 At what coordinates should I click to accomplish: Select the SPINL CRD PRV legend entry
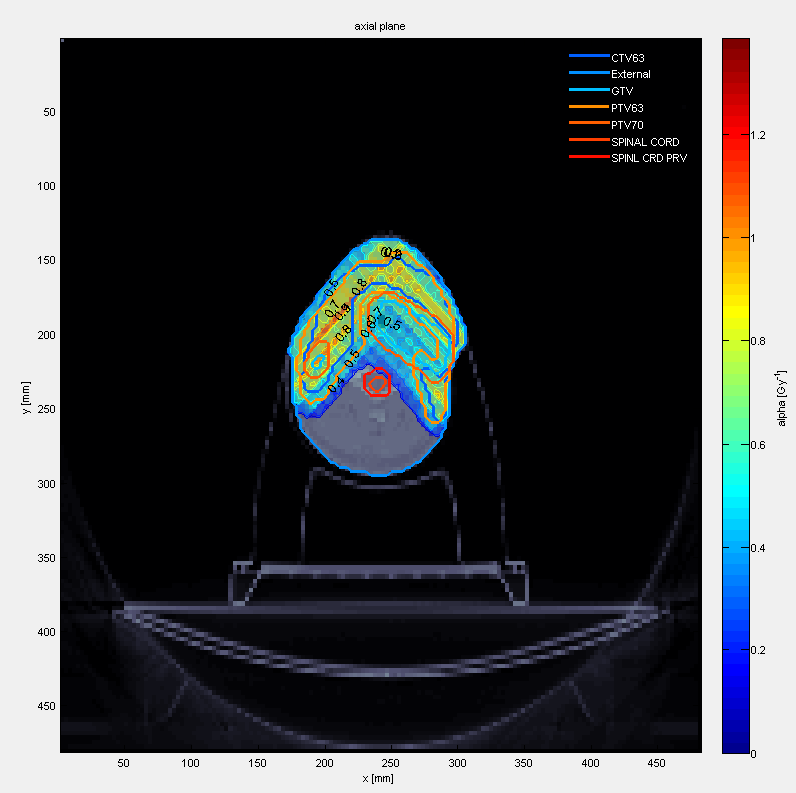(x=648, y=158)
